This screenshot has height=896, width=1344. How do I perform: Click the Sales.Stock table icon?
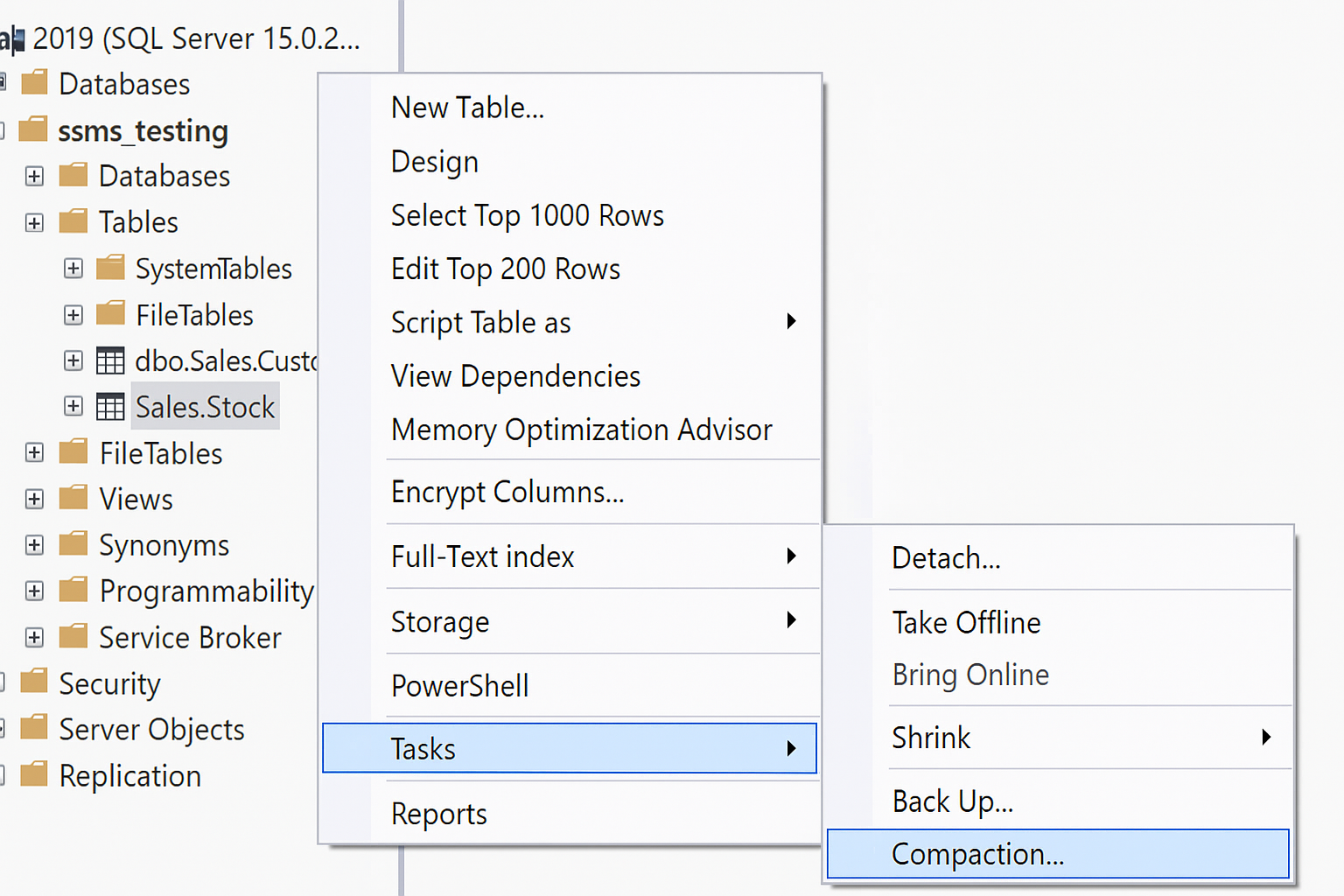point(110,407)
